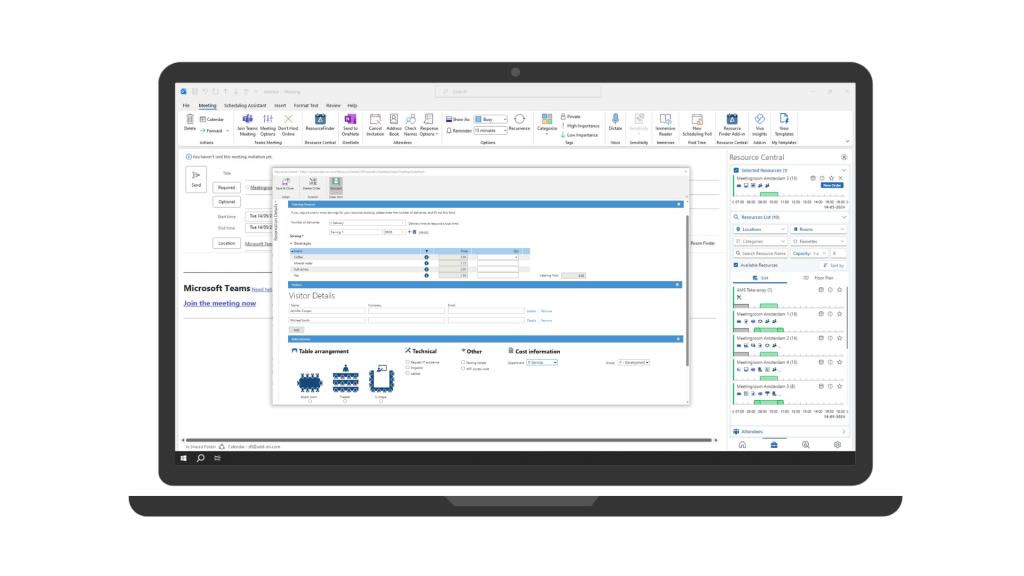1024x576 pixels.
Task: Start Dictate from the ribbon
Action: [x=615, y=119]
